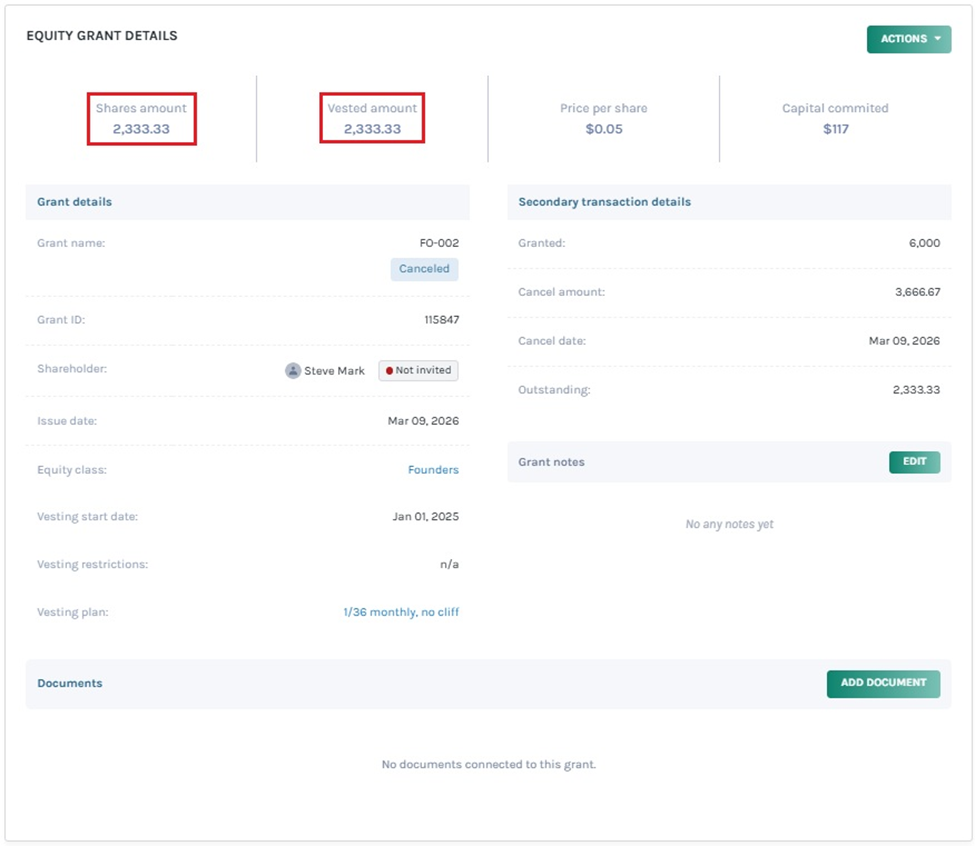Click the Shares amount value

pyautogui.click(x=141, y=129)
